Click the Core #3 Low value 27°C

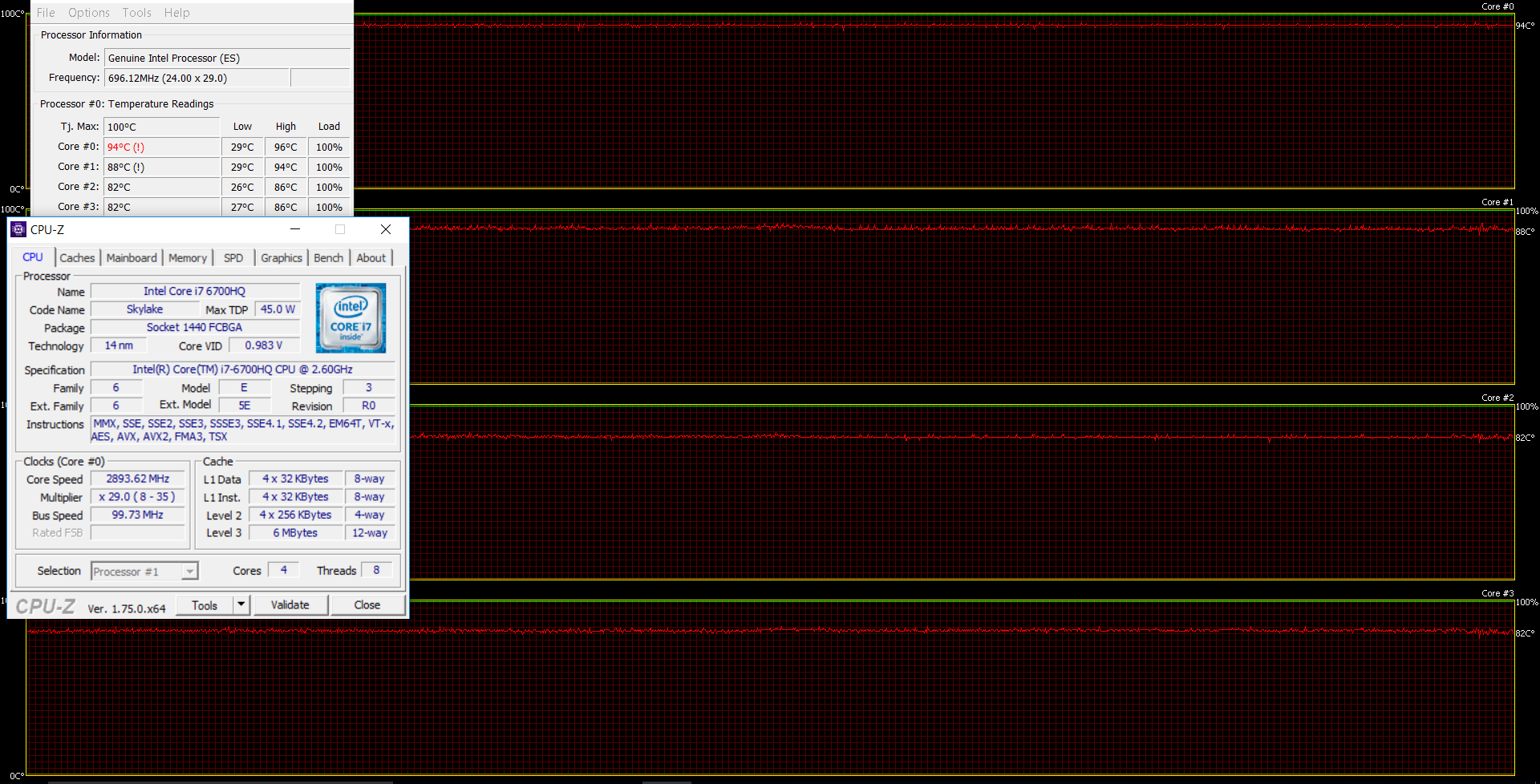(x=242, y=207)
